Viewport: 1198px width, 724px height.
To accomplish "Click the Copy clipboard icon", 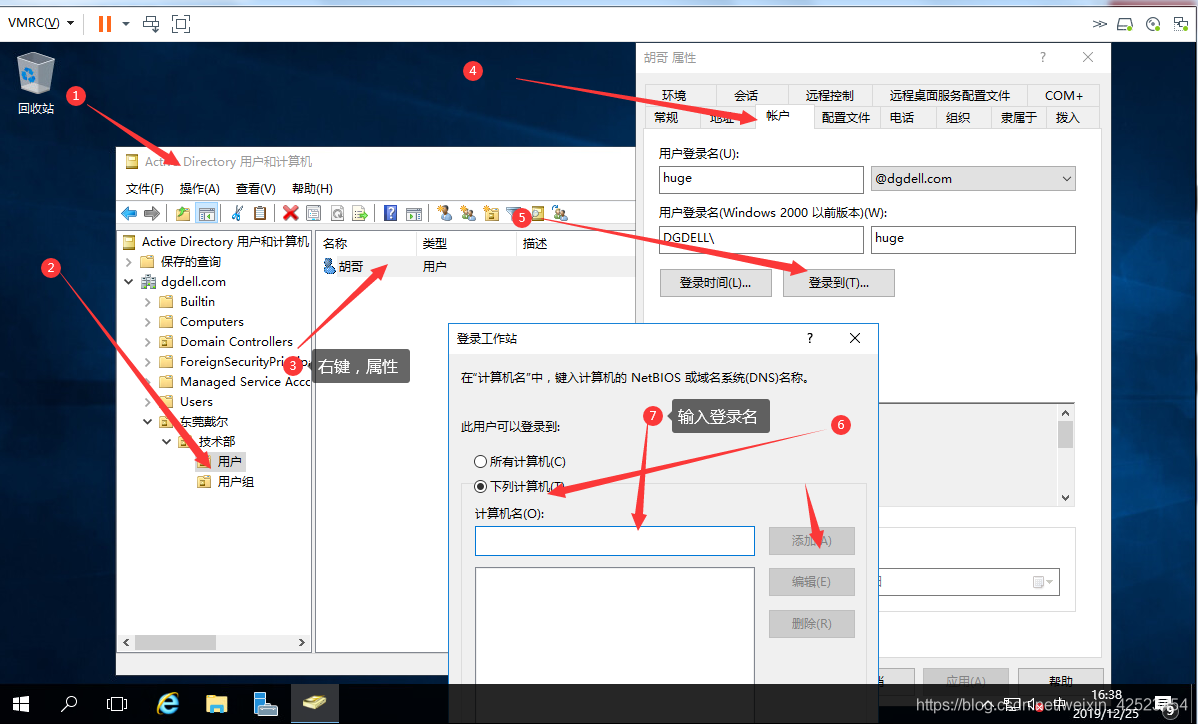I will 260,213.
